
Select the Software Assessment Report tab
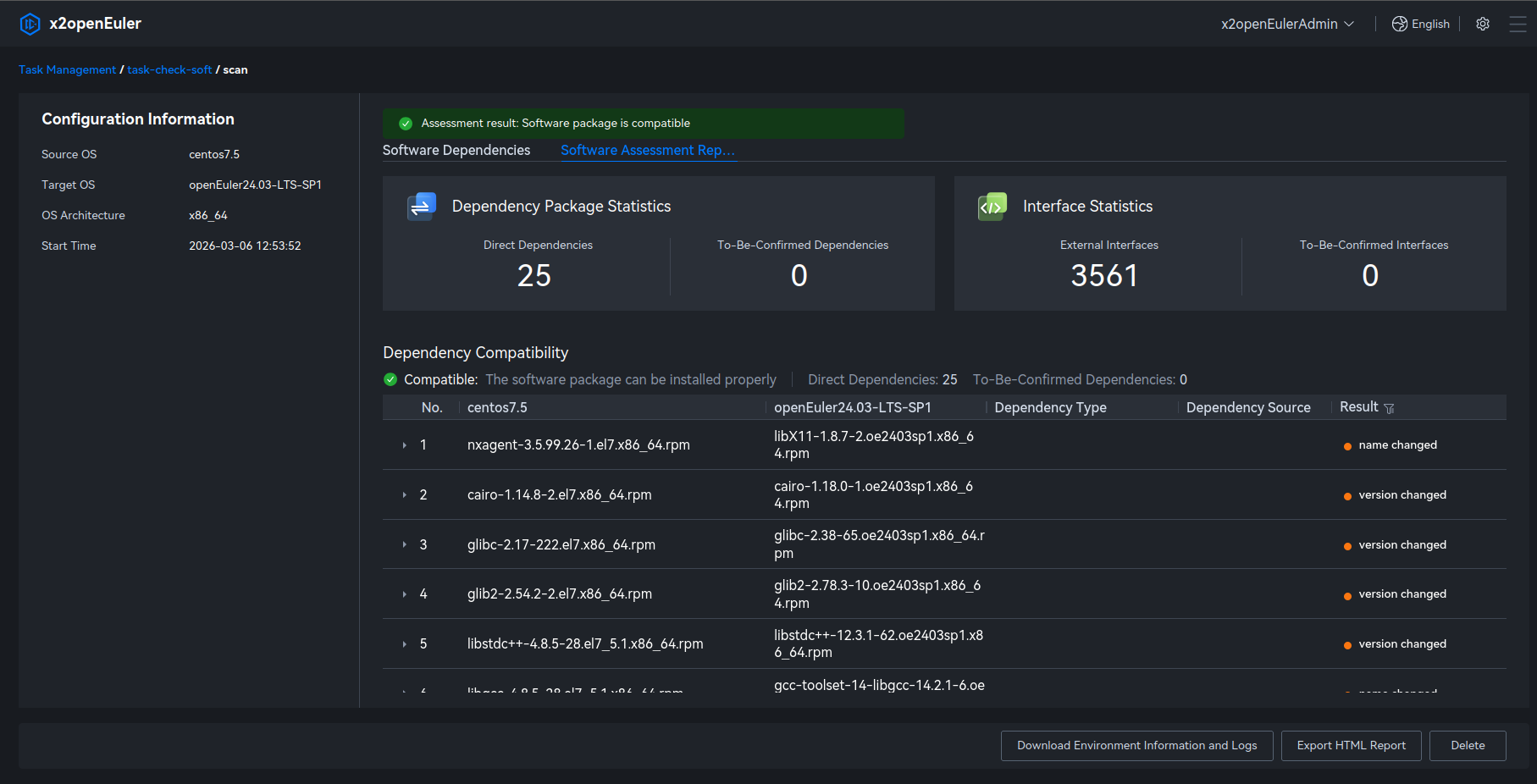[648, 150]
